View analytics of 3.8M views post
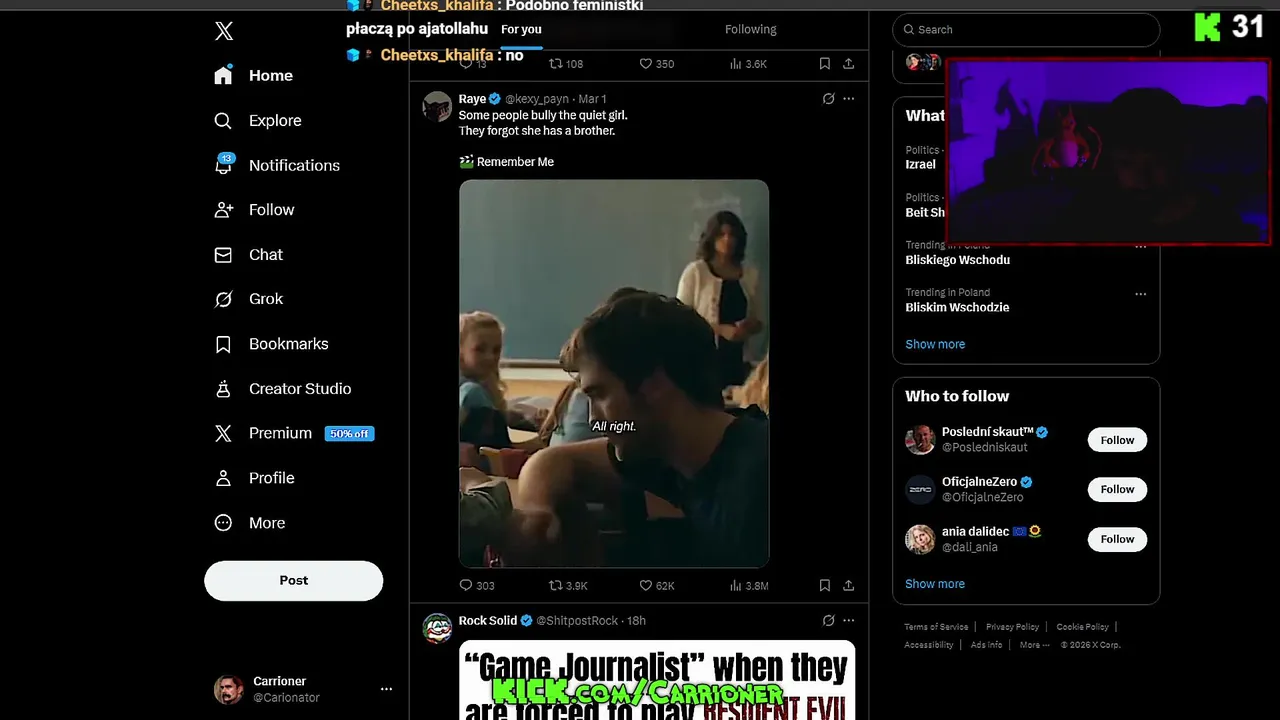The width and height of the screenshot is (1280, 720). click(749, 586)
